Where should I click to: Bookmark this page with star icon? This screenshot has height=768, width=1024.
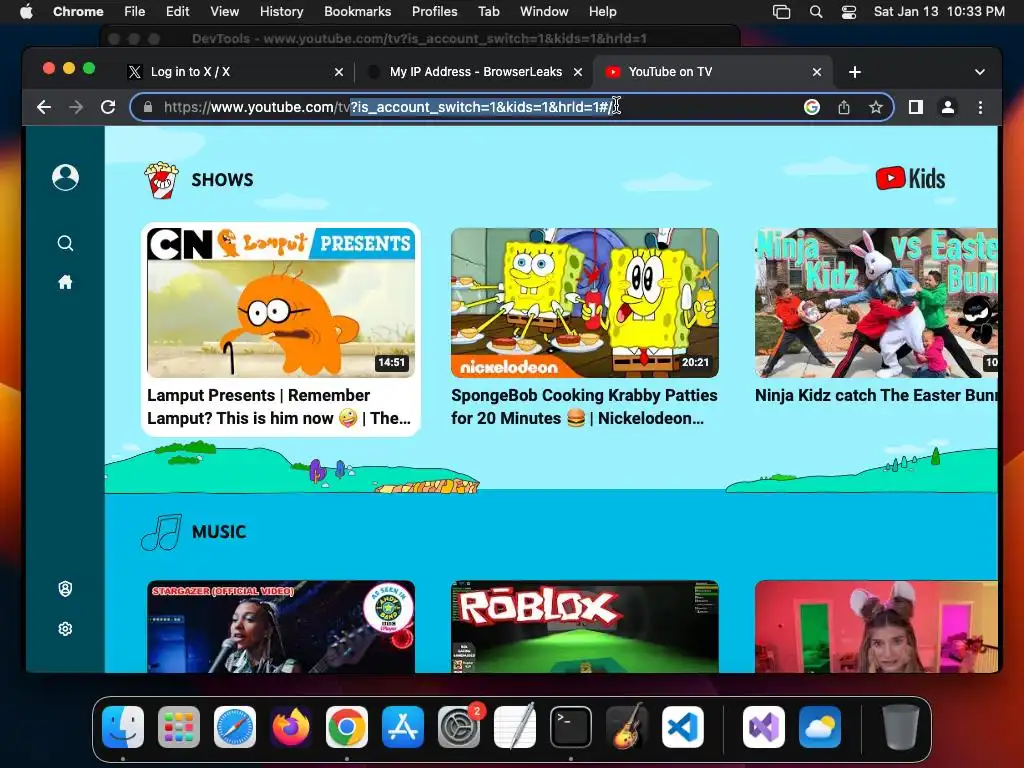click(x=876, y=107)
